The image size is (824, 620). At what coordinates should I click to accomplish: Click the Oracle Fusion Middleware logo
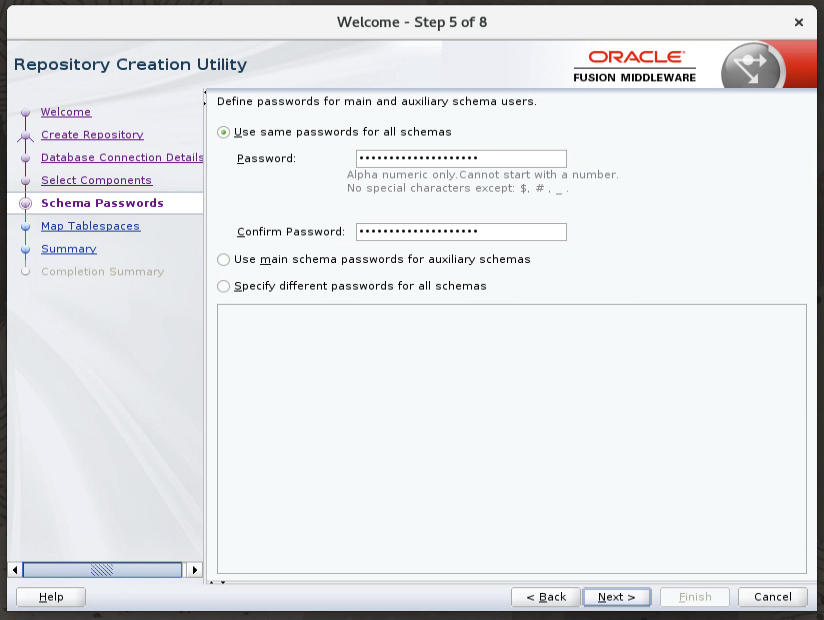coord(634,66)
